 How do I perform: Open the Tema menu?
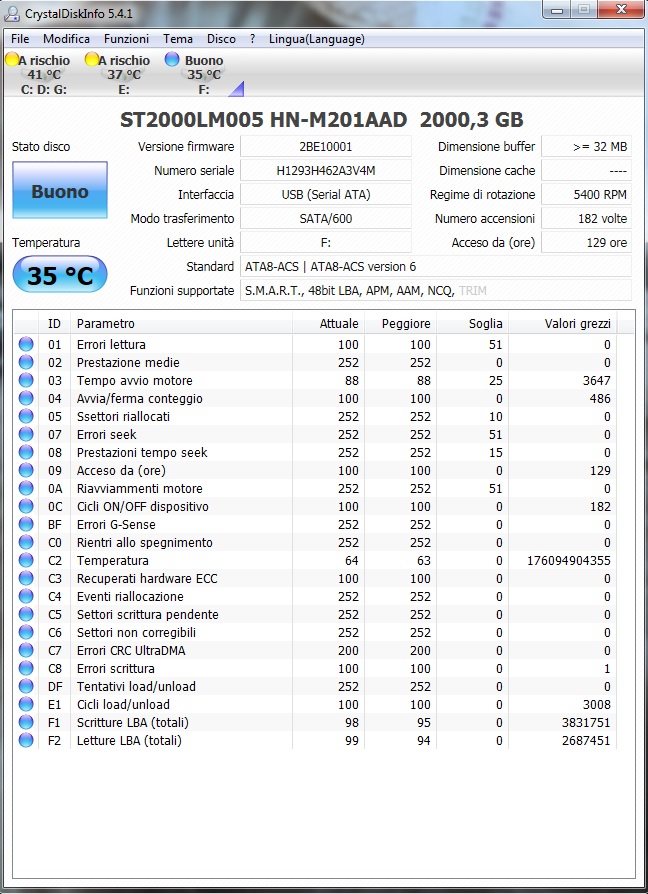178,39
